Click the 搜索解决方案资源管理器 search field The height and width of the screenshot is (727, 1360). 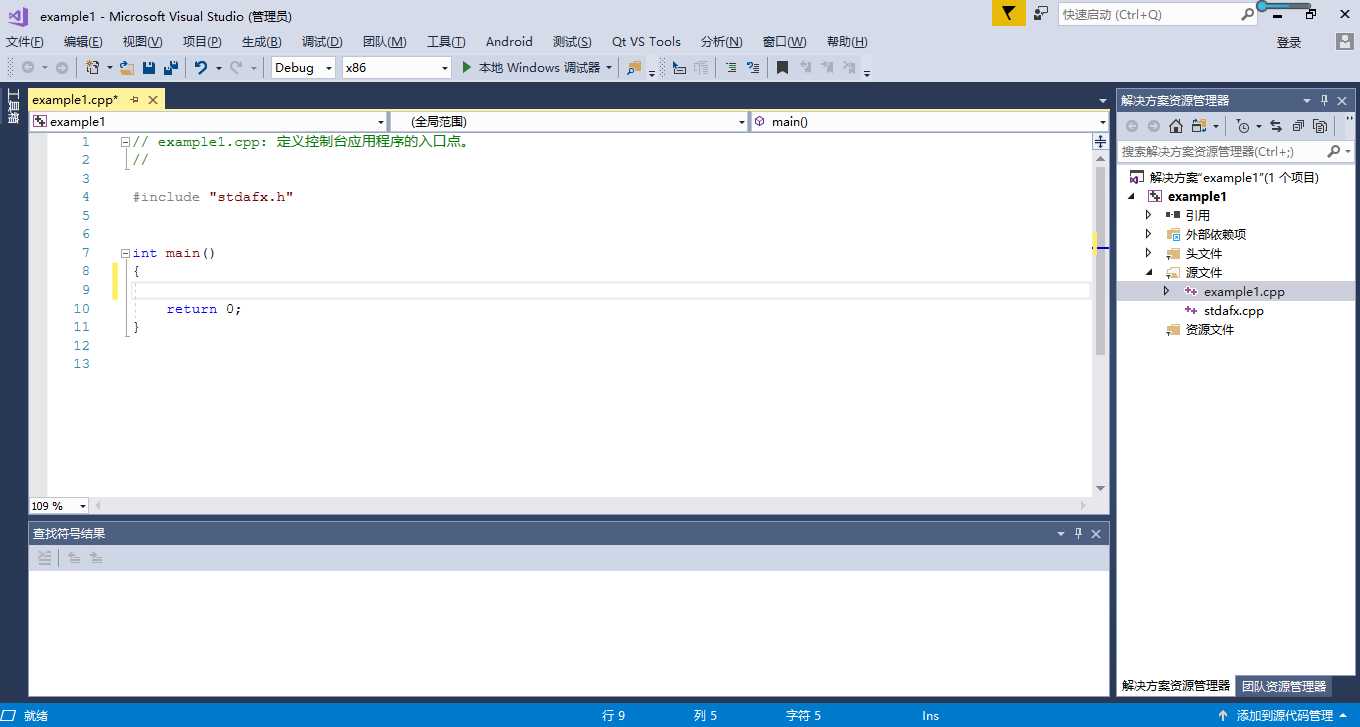(1236, 151)
